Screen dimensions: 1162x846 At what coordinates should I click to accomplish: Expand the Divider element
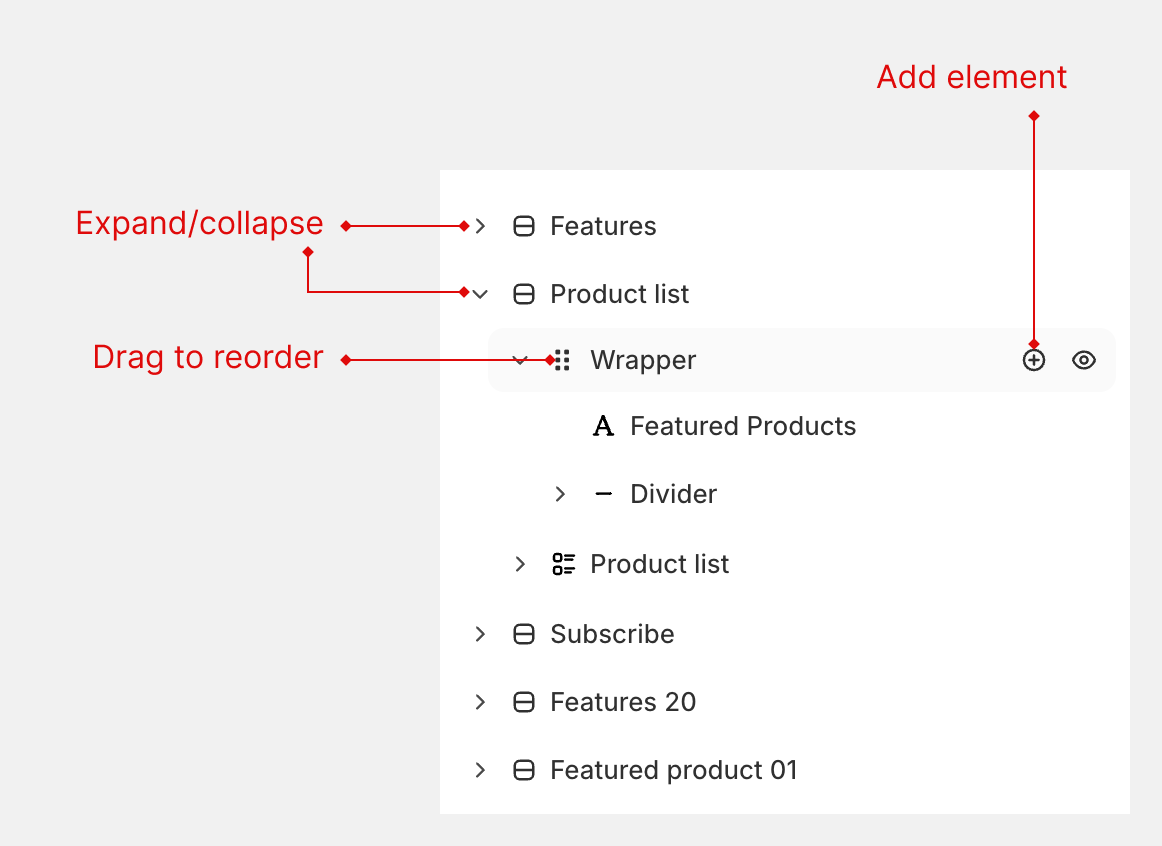pos(560,494)
